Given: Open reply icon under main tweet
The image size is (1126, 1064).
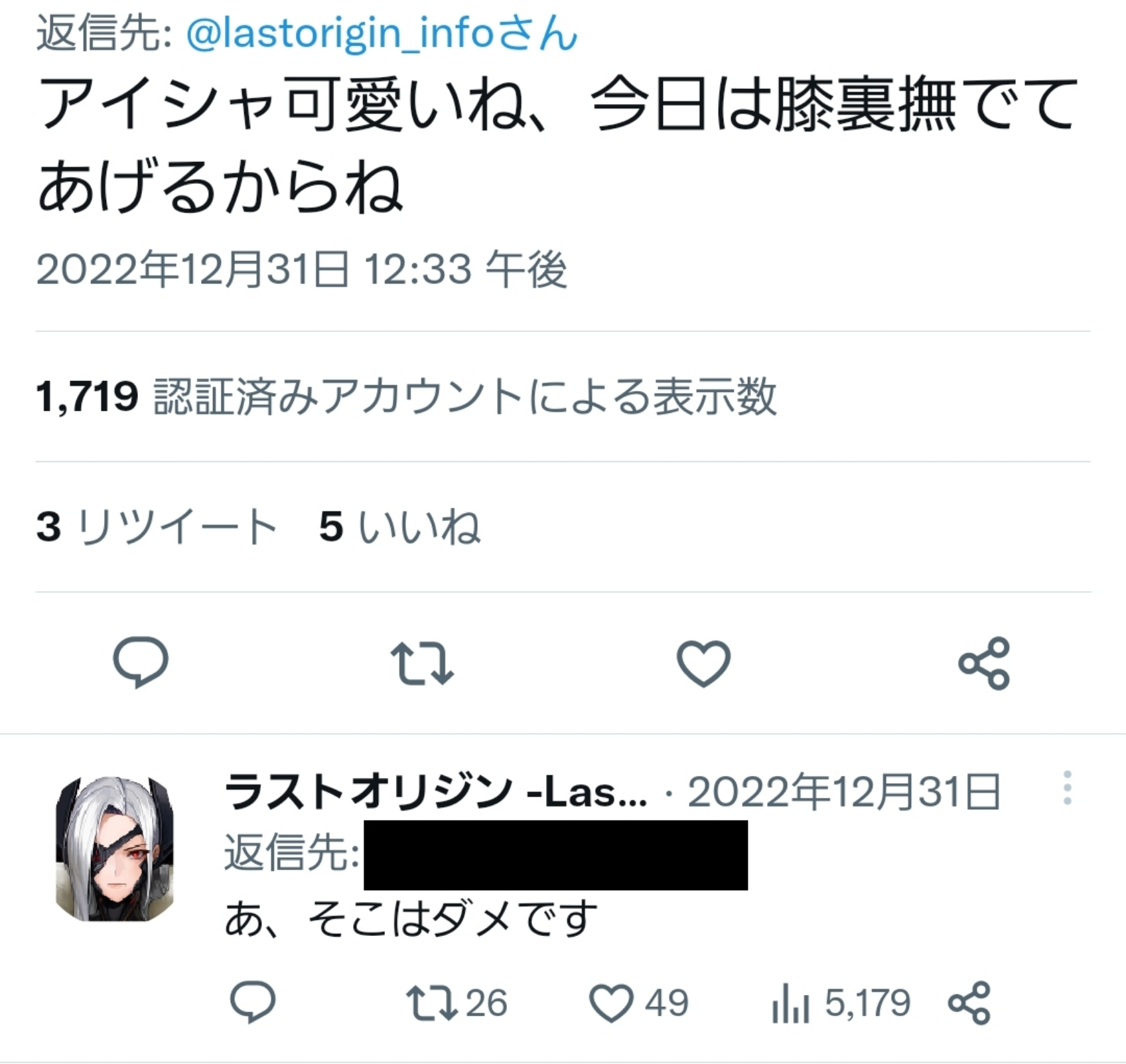Looking at the screenshot, I should tap(141, 662).
